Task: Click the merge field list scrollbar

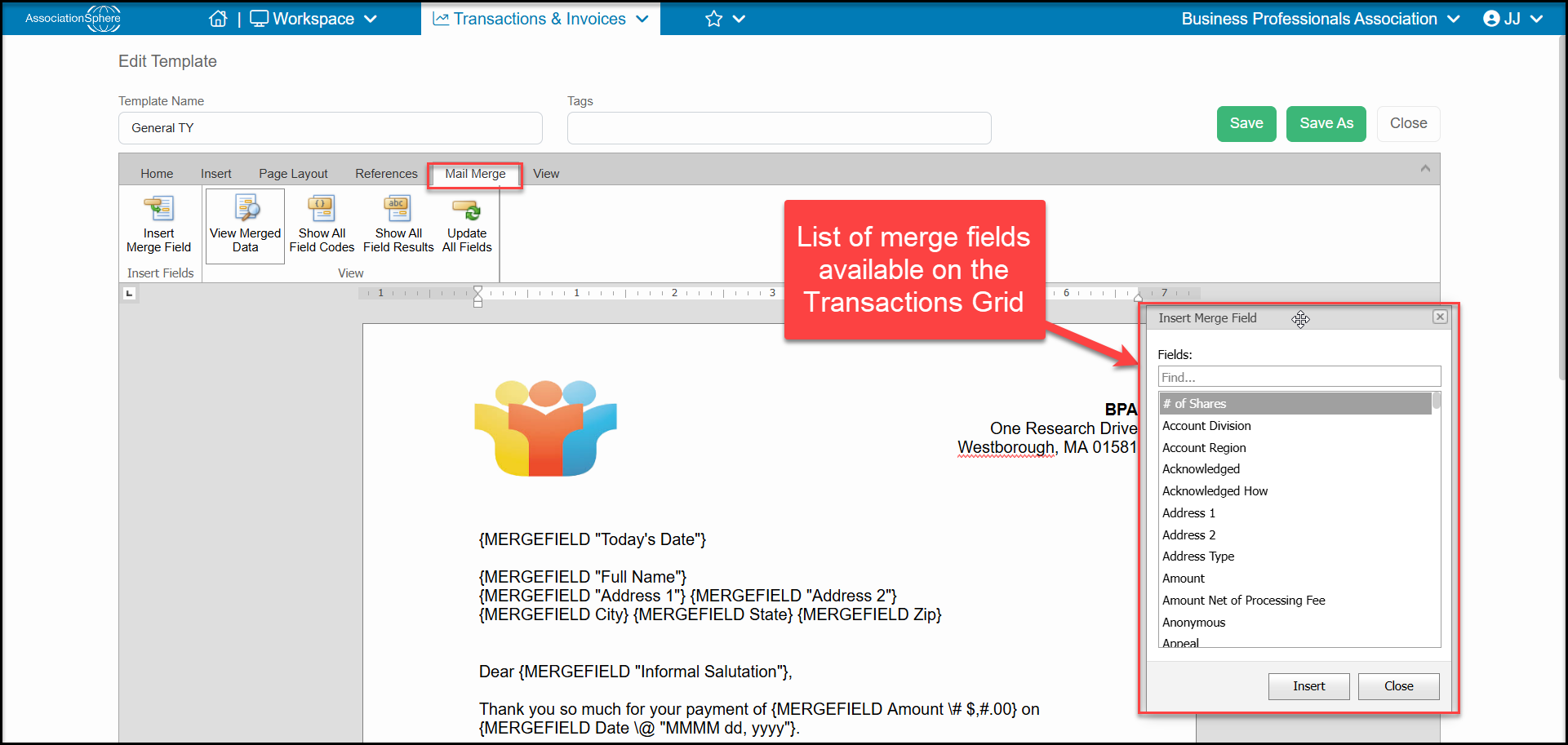Action: point(1436,519)
